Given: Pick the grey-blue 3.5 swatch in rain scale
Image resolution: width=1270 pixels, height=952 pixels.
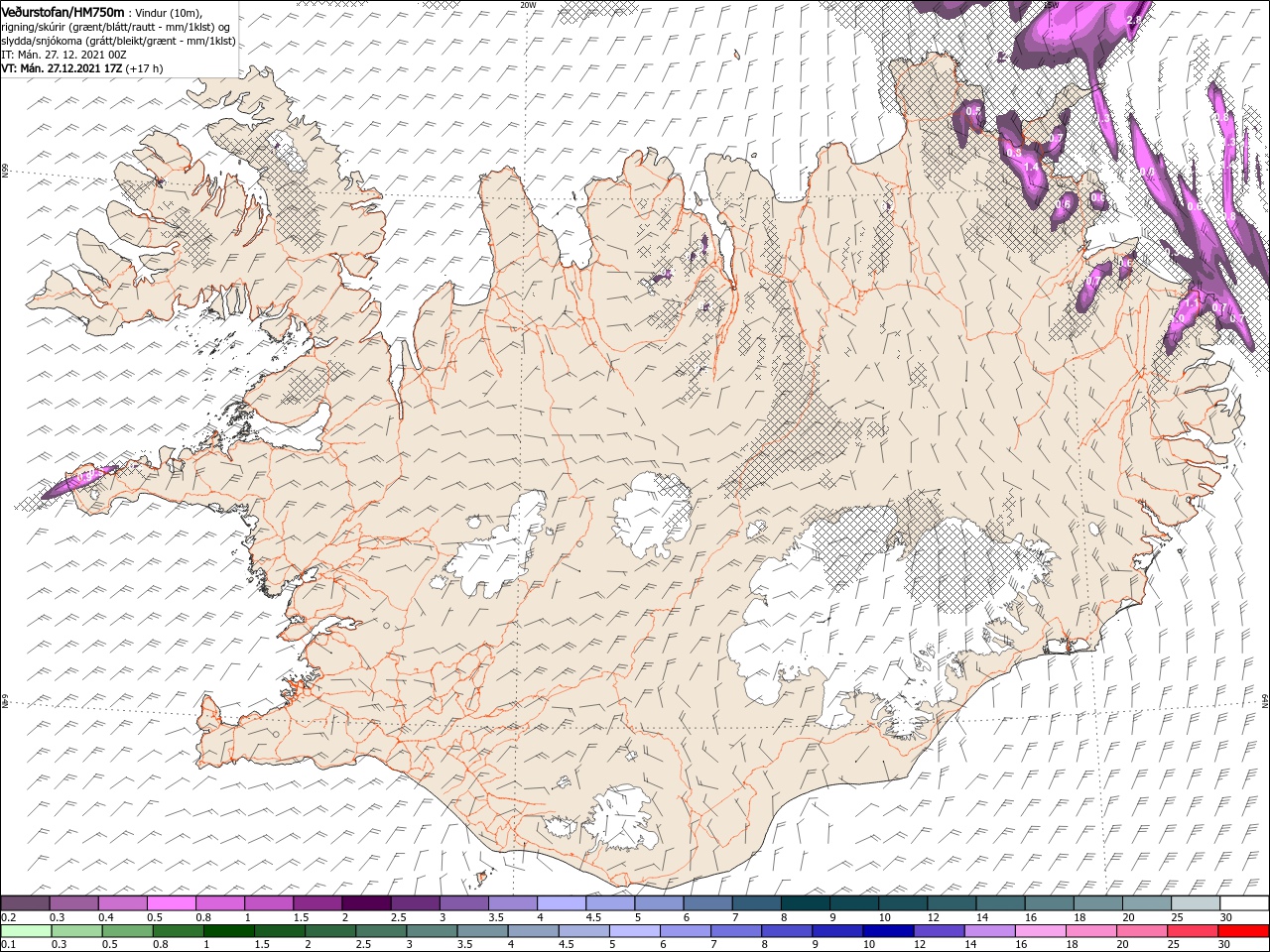Looking at the screenshot, I should pyautogui.click(x=481, y=931).
